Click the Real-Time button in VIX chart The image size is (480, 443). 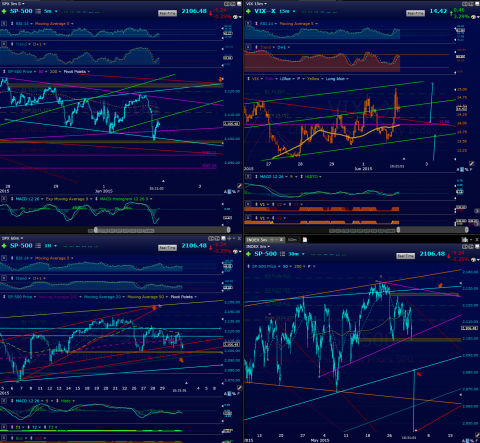coord(415,13)
